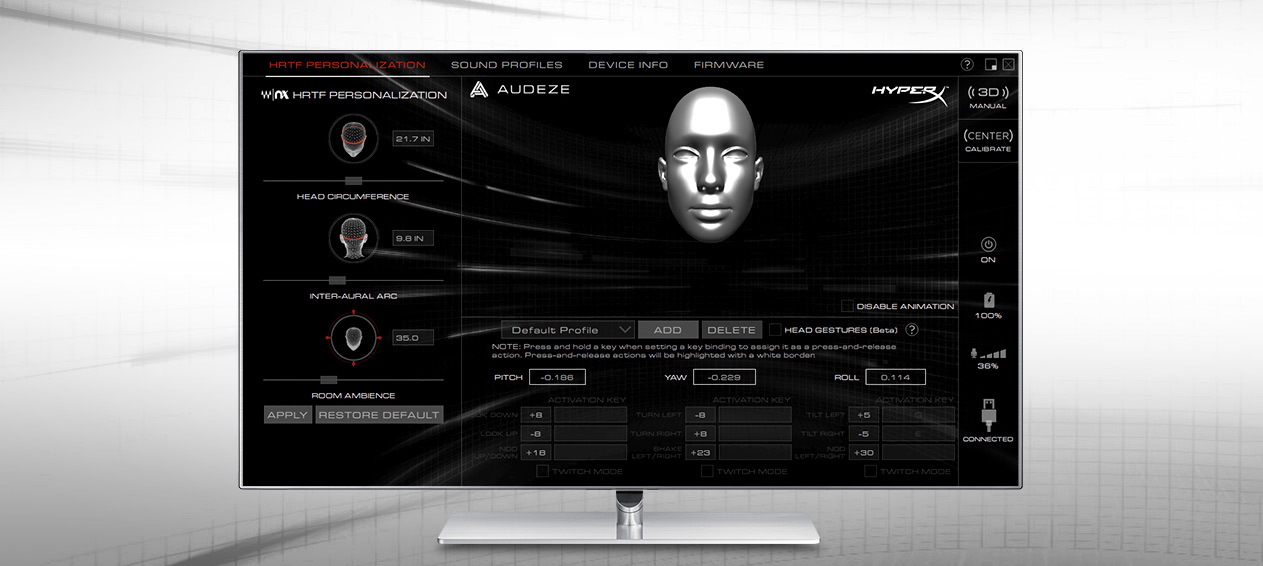Click the Room Ambience slider handle
The width and height of the screenshot is (1263, 566).
tap(328, 380)
